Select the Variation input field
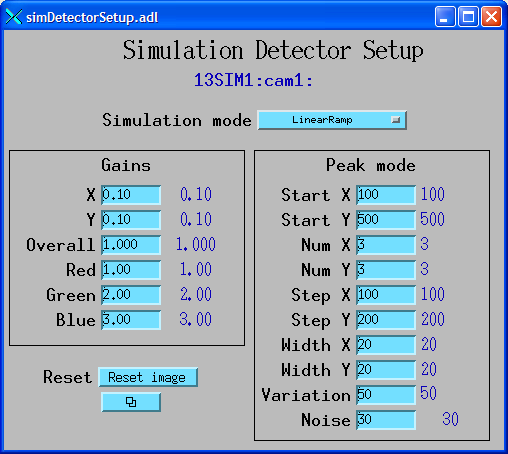 click(386, 395)
